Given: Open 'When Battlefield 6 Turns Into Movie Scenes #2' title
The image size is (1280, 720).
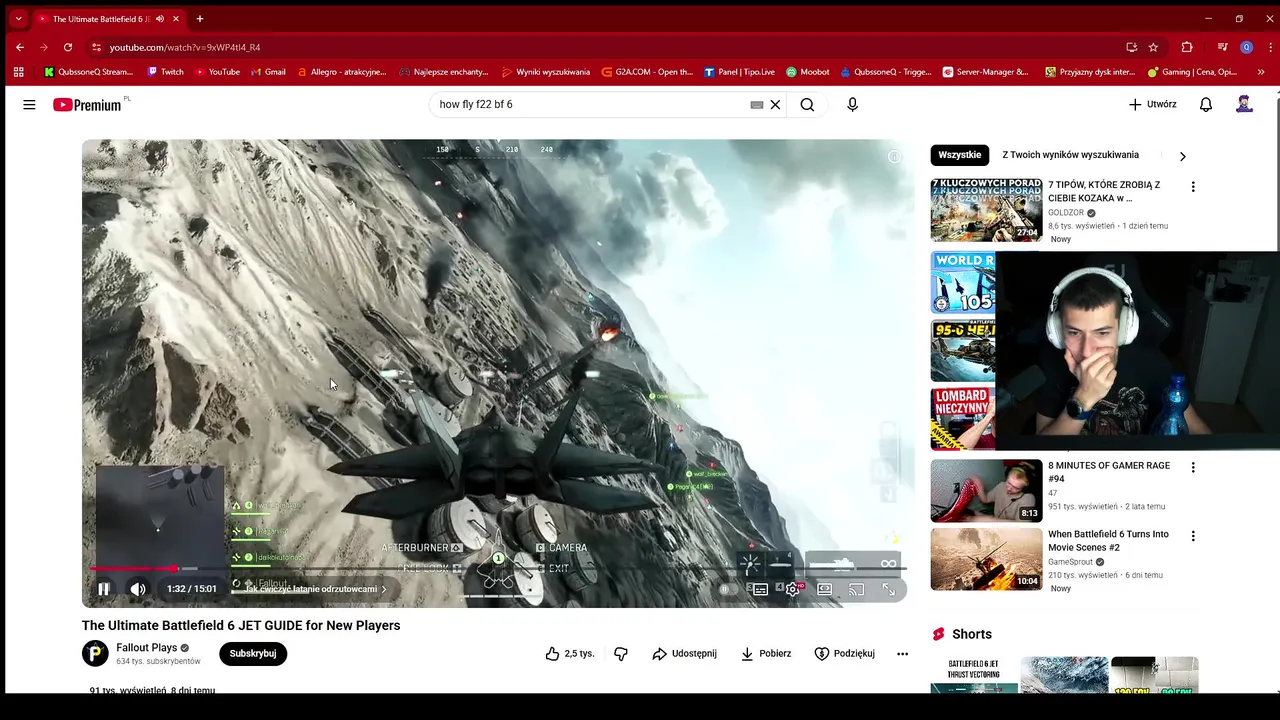Looking at the screenshot, I should pyautogui.click(x=1108, y=541).
